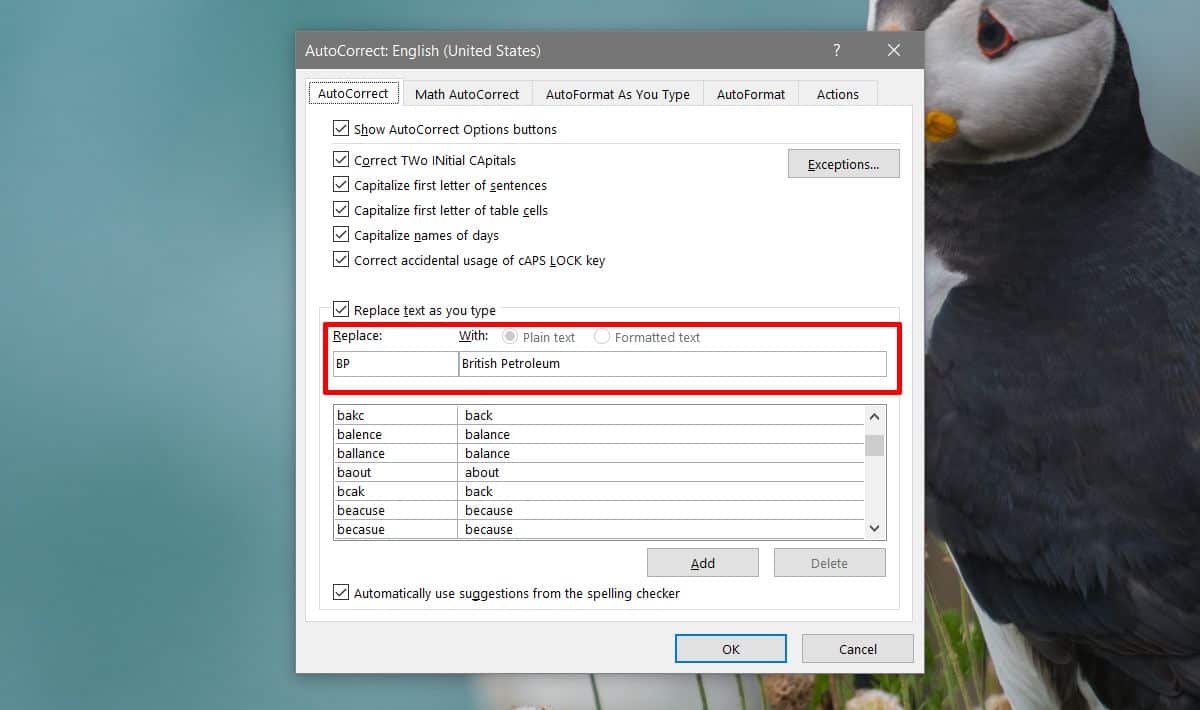Switch to the Actions tab
This screenshot has width=1200, height=710.
pyautogui.click(x=838, y=93)
